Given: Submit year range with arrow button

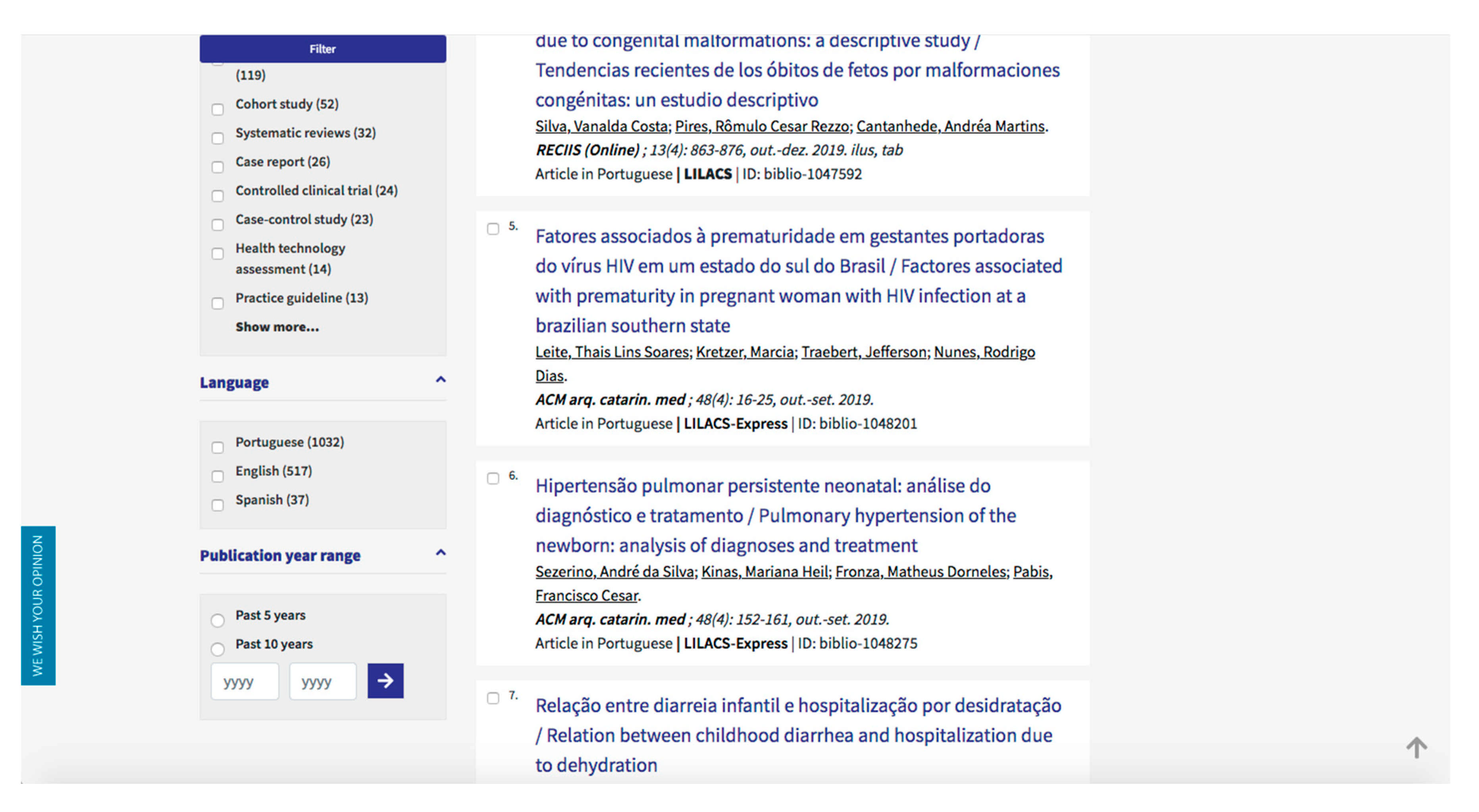Looking at the screenshot, I should (385, 681).
